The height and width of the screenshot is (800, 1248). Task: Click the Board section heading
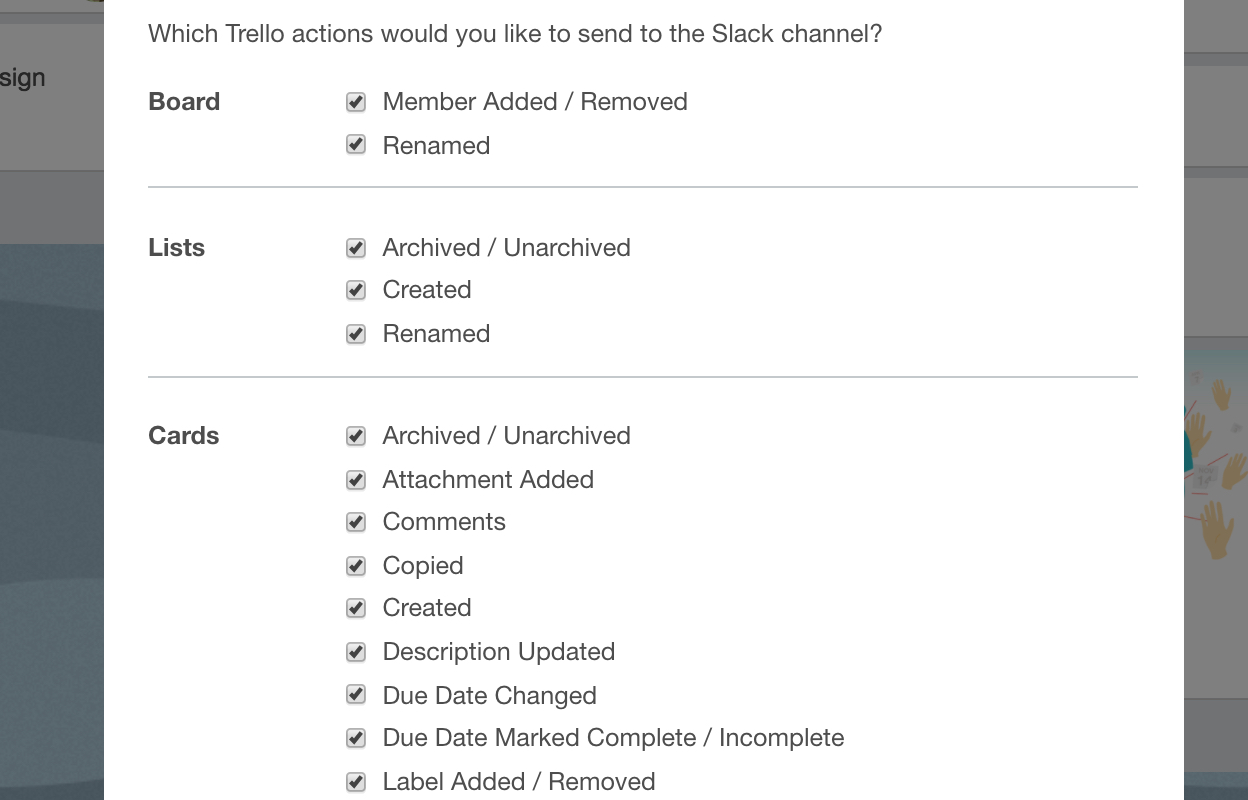click(x=183, y=101)
